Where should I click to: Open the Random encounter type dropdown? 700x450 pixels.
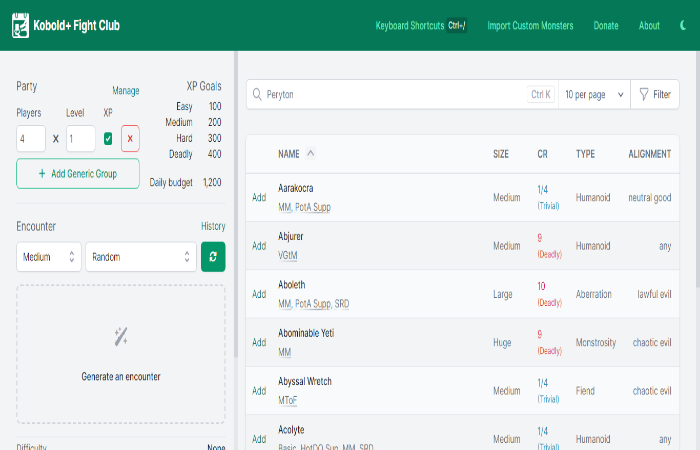(141, 257)
